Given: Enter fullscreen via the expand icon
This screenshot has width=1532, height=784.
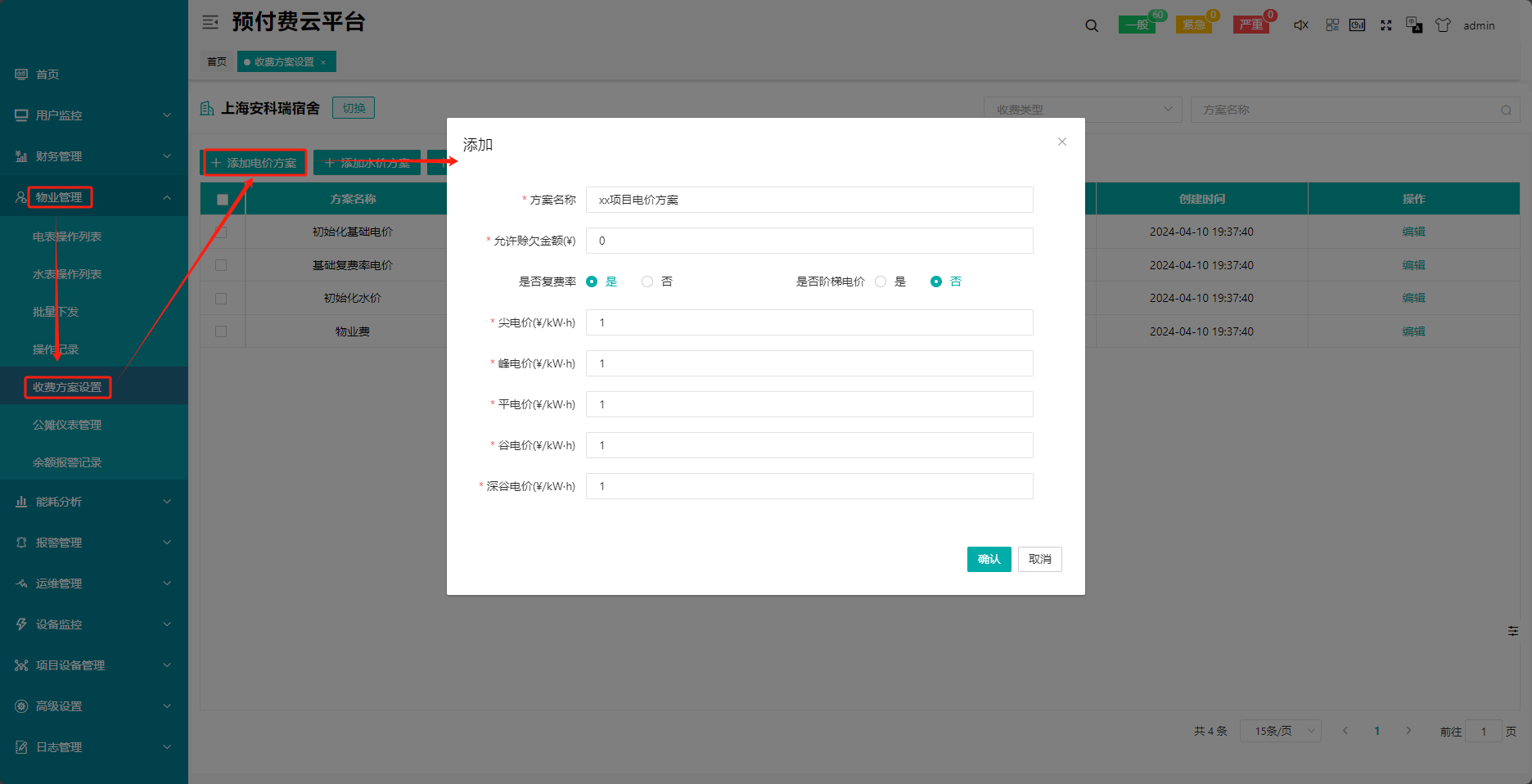Looking at the screenshot, I should point(1386,25).
